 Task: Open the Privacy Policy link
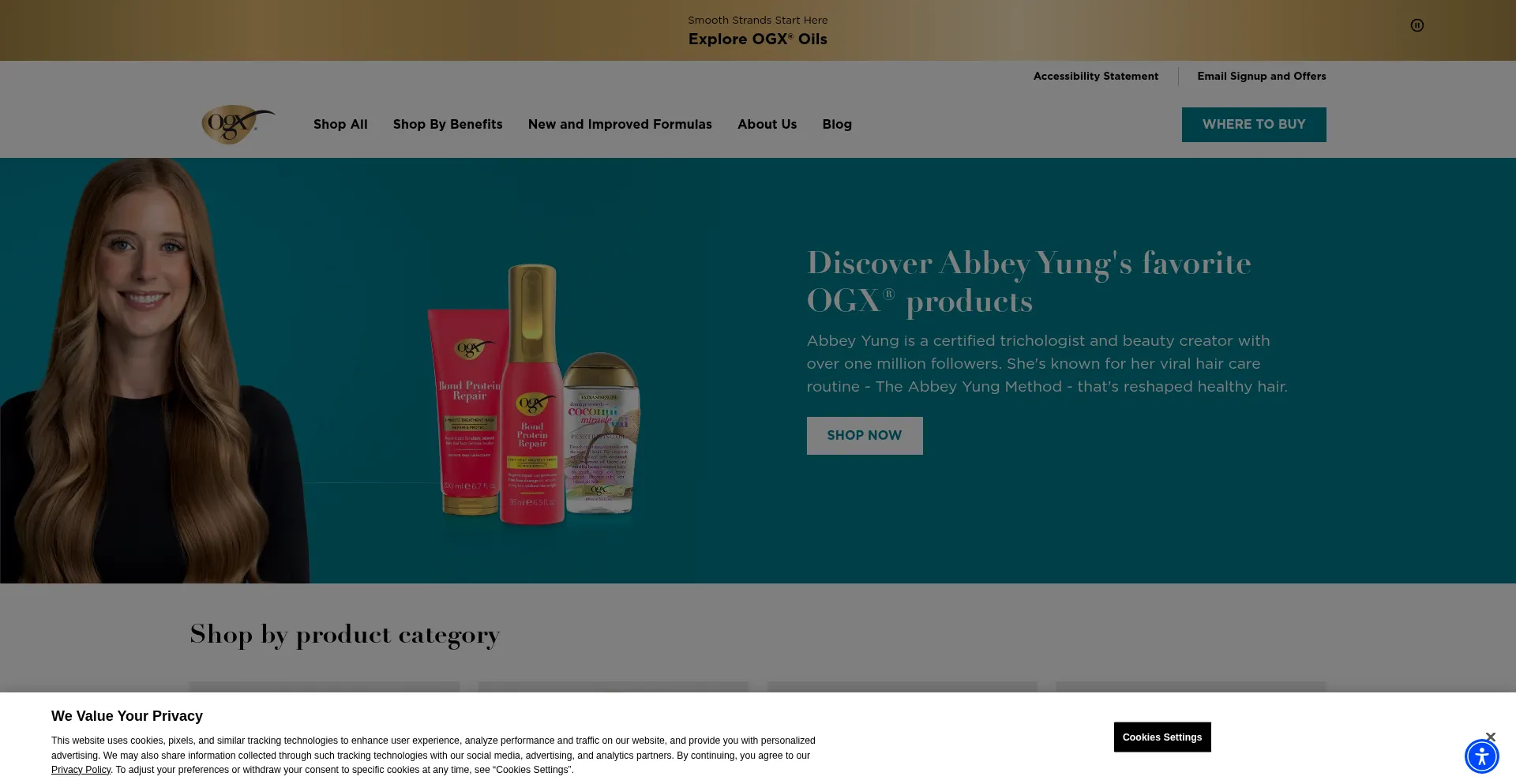coord(81,770)
